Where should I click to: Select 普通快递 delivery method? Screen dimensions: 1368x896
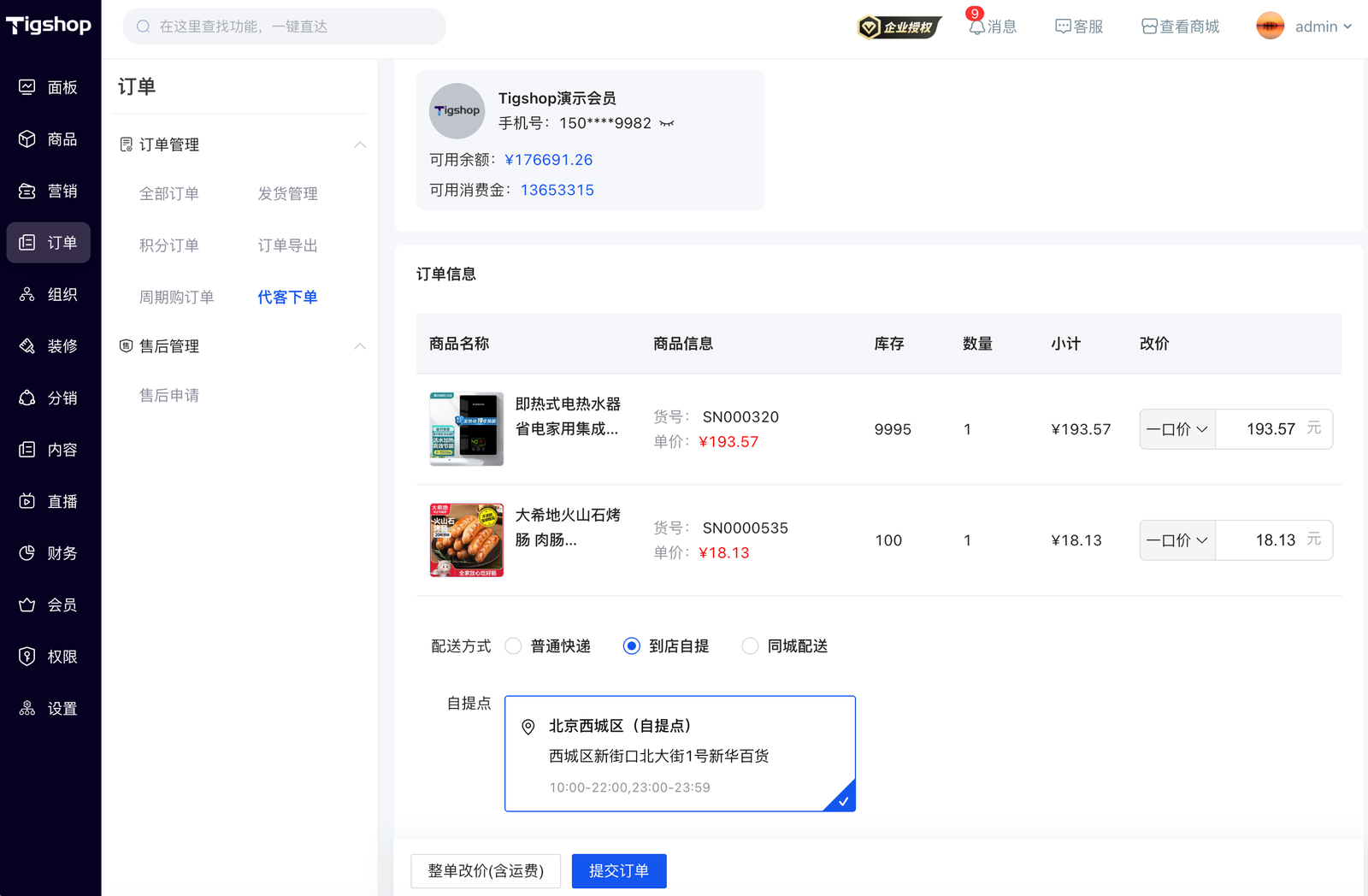pos(513,646)
